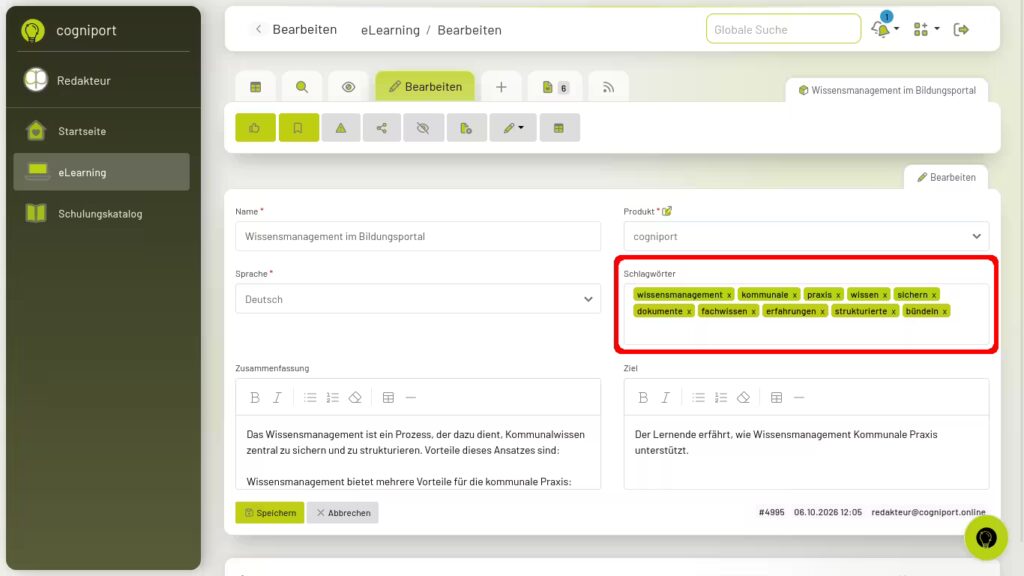Toggle bullet list in Ziel editor
Viewport: 1024px width, 576px height.
[x=699, y=398]
